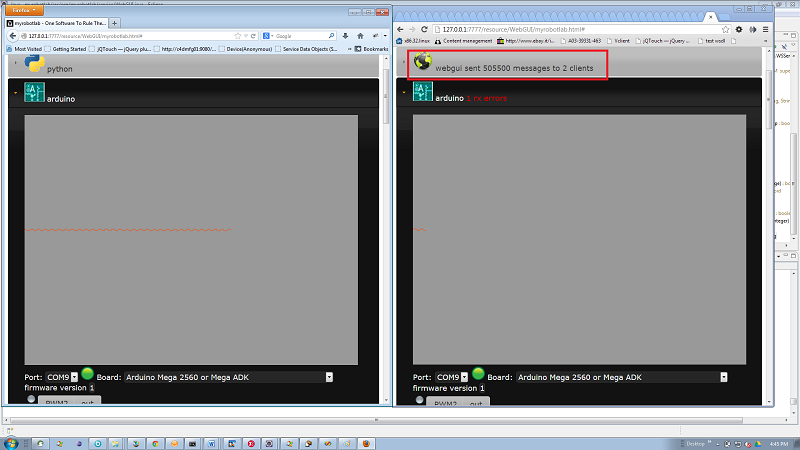Open the A03-39331-463 bookmark in Chrome

click(x=581, y=41)
